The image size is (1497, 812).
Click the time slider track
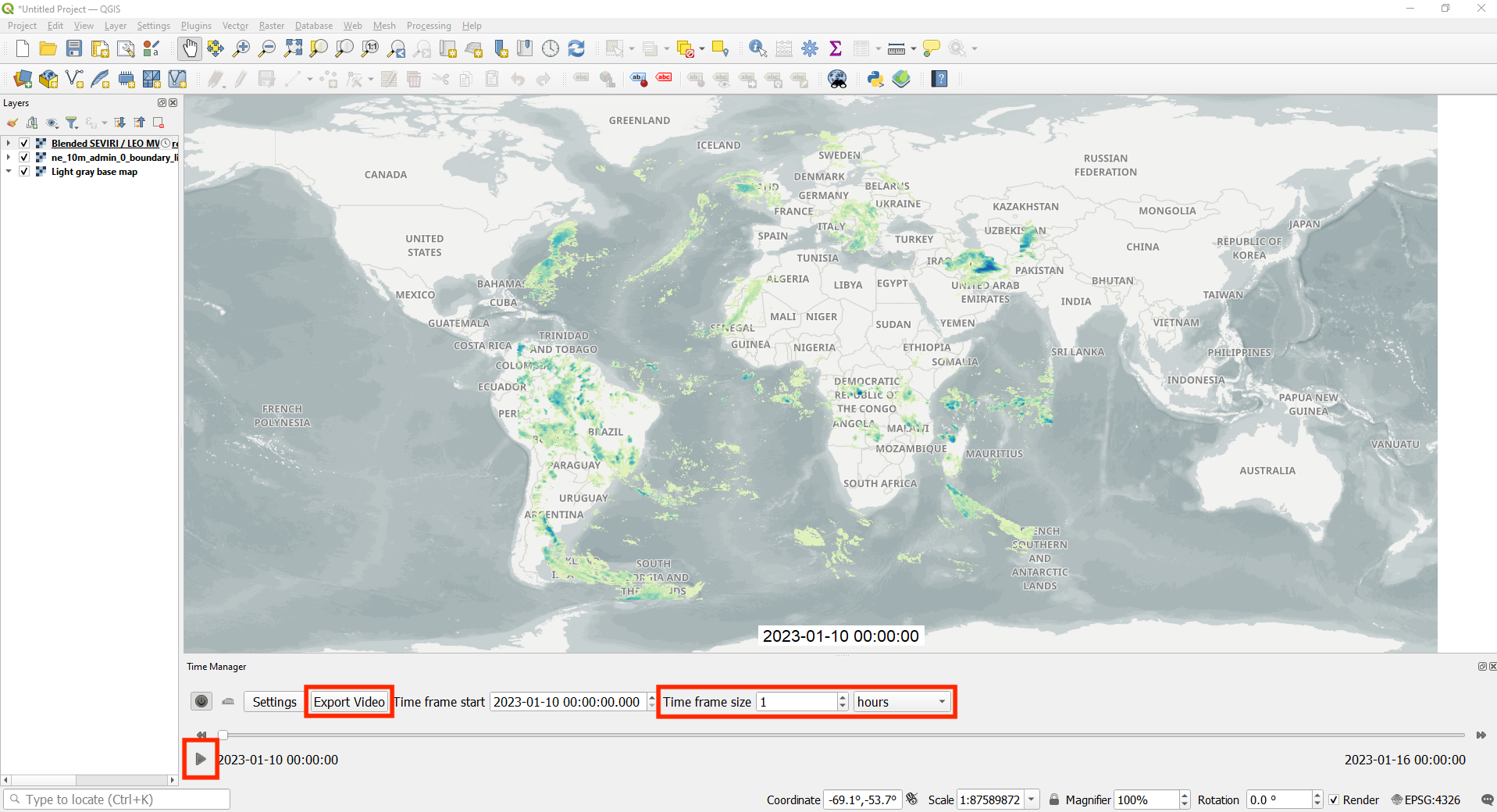[842, 735]
